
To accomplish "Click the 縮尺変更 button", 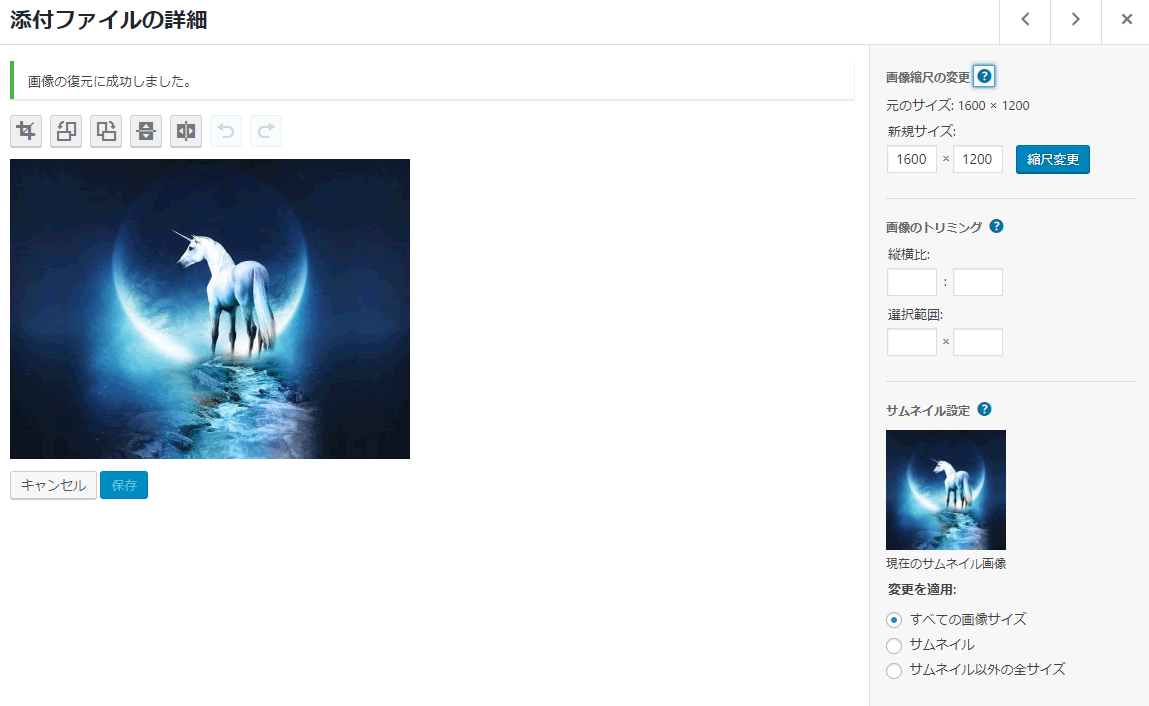I will tap(1052, 160).
